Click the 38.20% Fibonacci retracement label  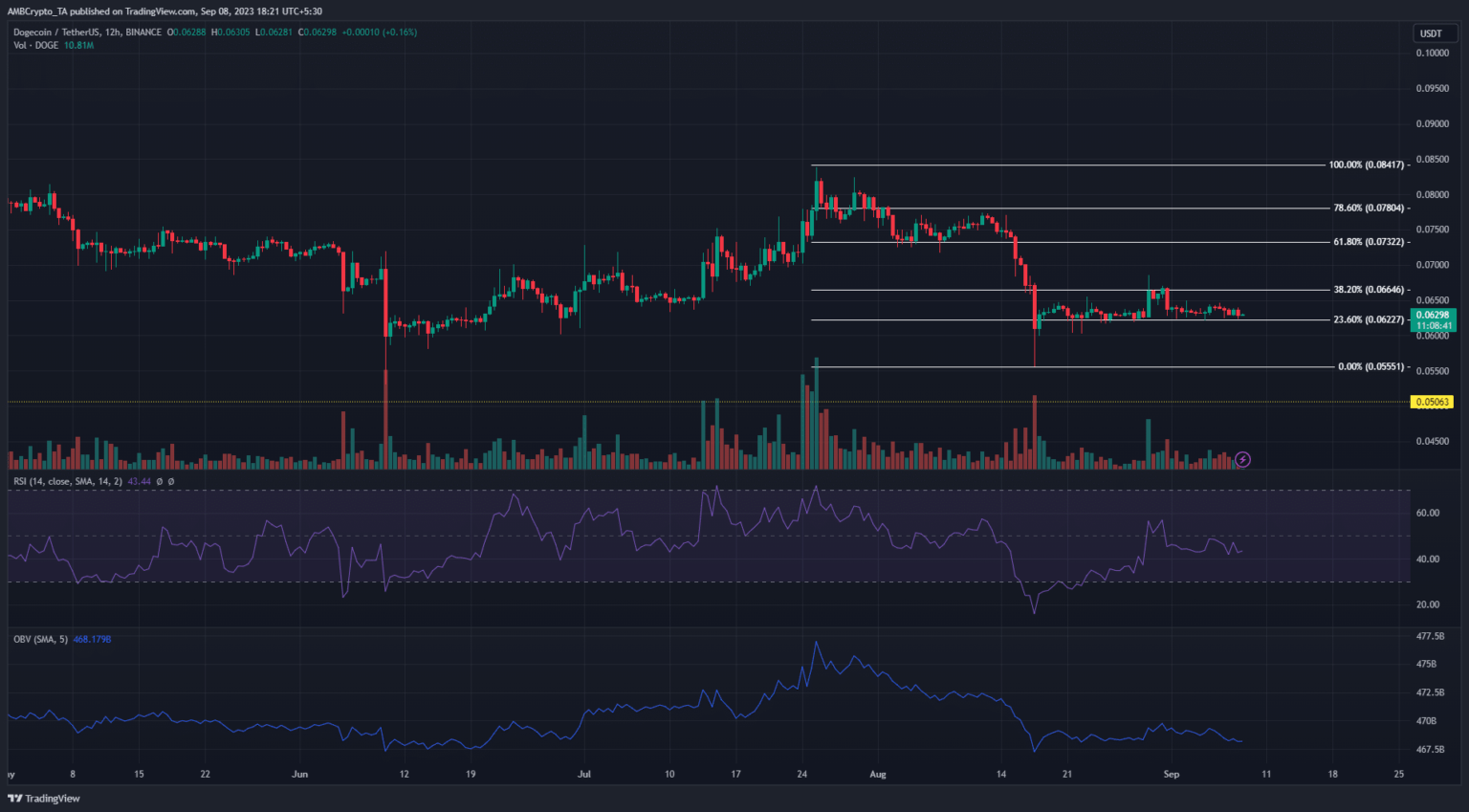pos(1368,290)
